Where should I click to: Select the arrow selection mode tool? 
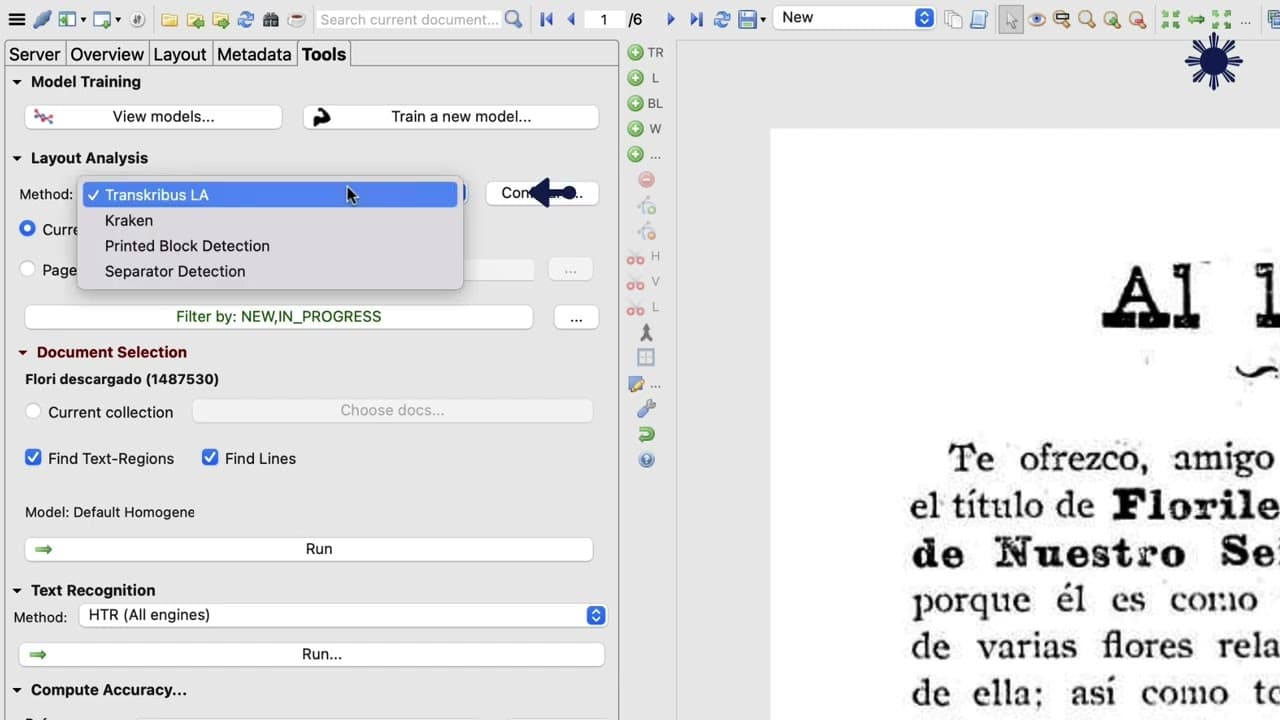pos(1011,19)
